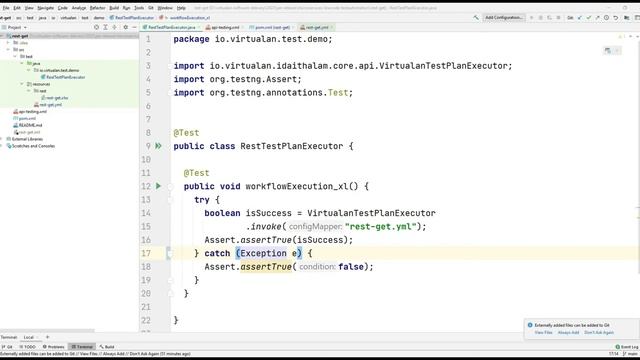The image size is (640, 360).
Task: Switch to rest-get.yml editor tab
Action: [316, 27]
